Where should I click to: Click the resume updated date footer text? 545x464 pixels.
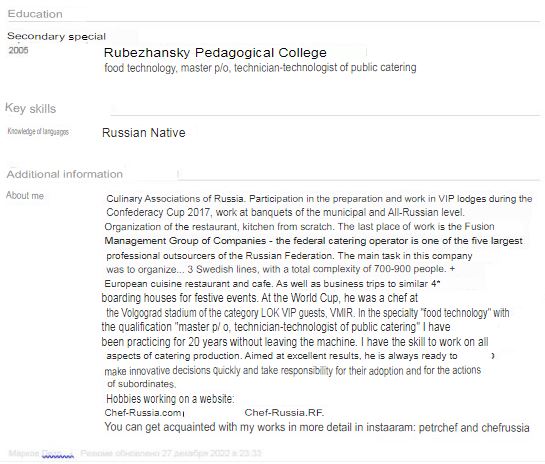[x=171, y=453]
